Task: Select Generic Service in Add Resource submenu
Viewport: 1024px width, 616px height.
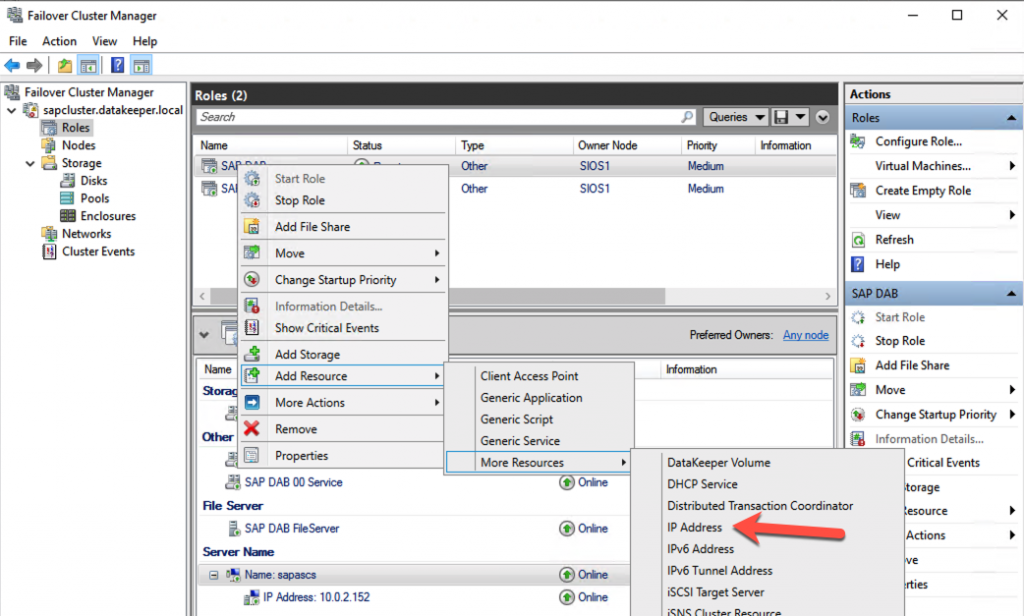Action: click(x=520, y=441)
